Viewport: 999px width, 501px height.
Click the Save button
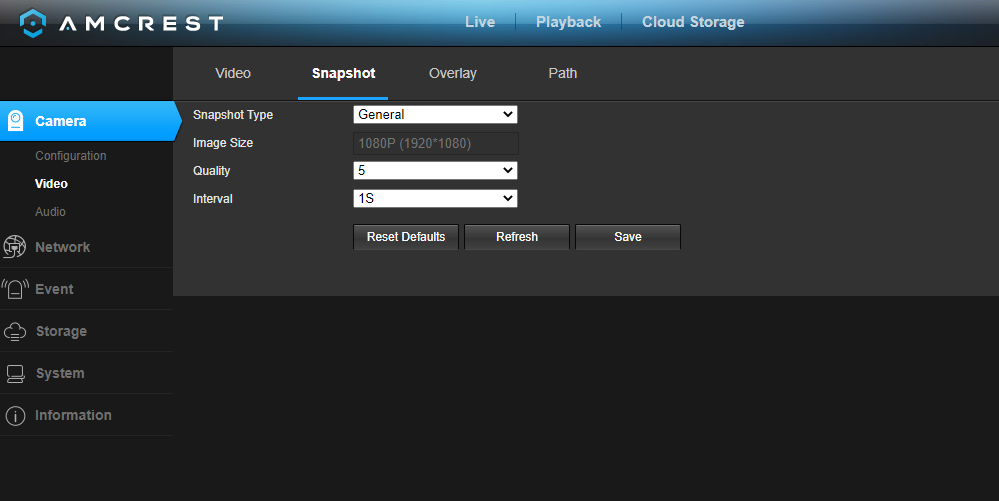[x=628, y=236]
